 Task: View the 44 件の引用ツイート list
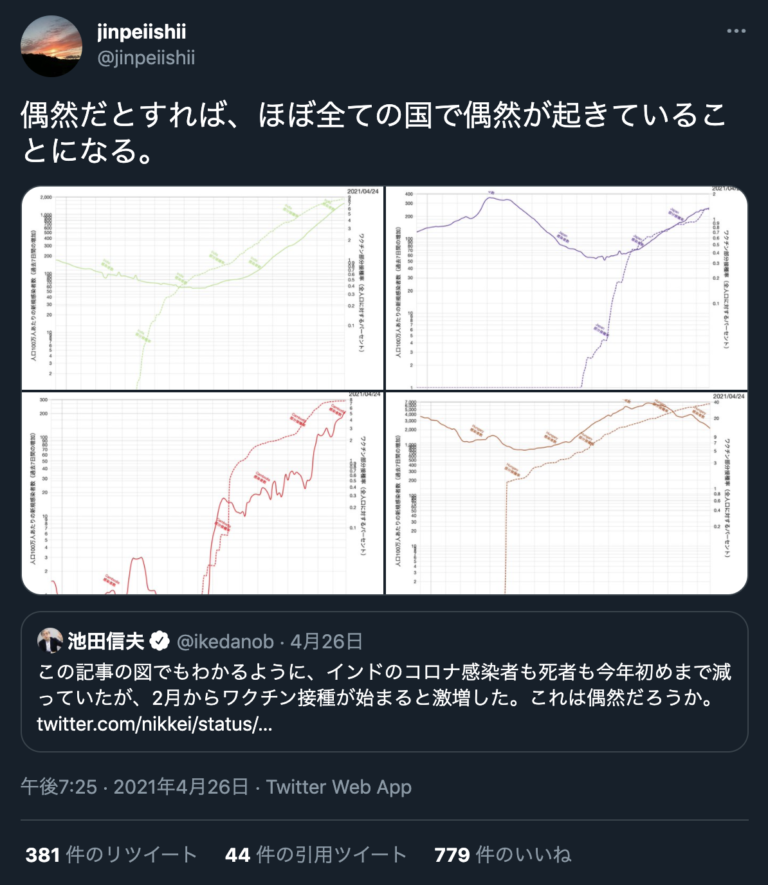pos(315,855)
